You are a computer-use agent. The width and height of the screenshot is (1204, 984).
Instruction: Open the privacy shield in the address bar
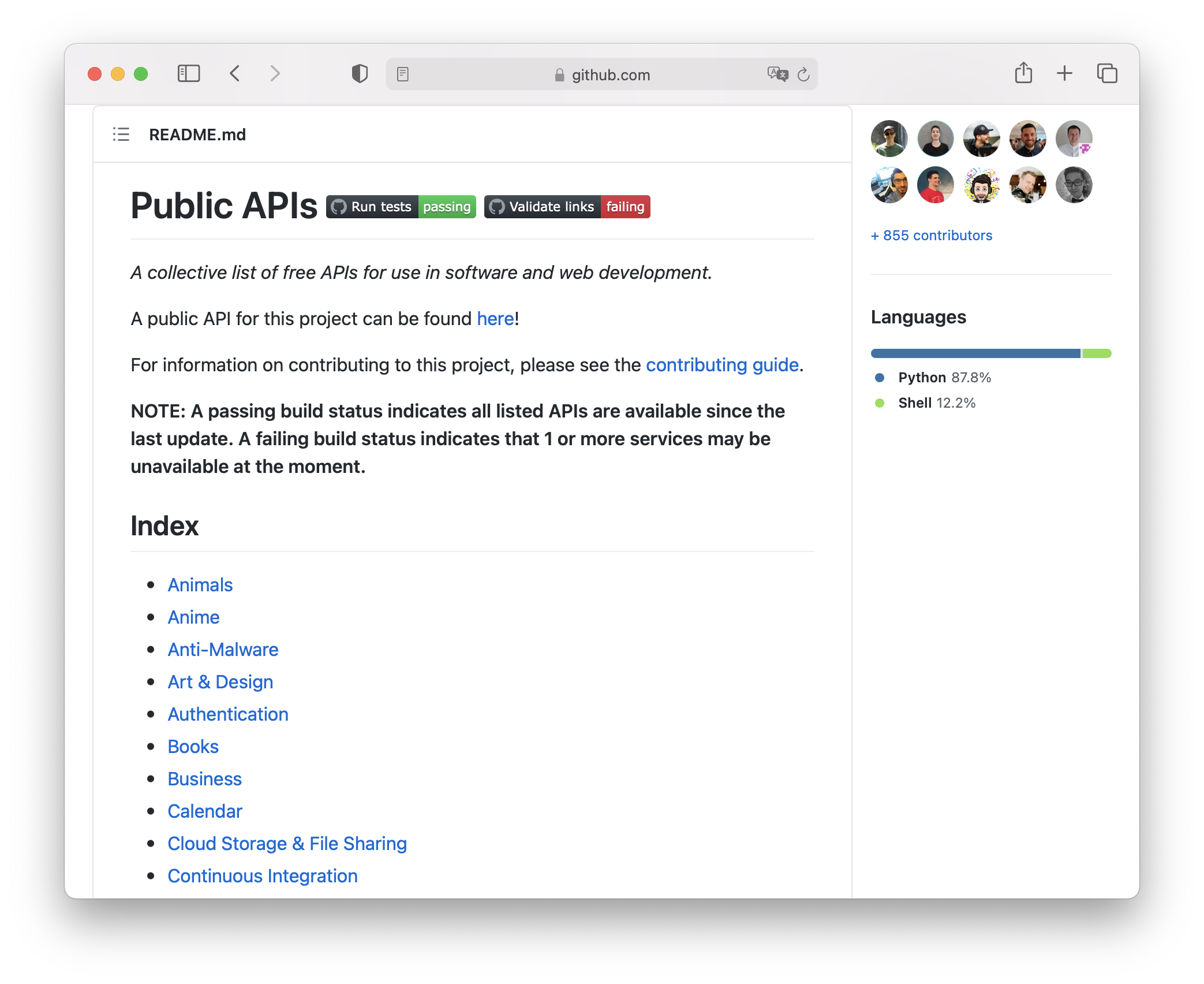click(359, 73)
